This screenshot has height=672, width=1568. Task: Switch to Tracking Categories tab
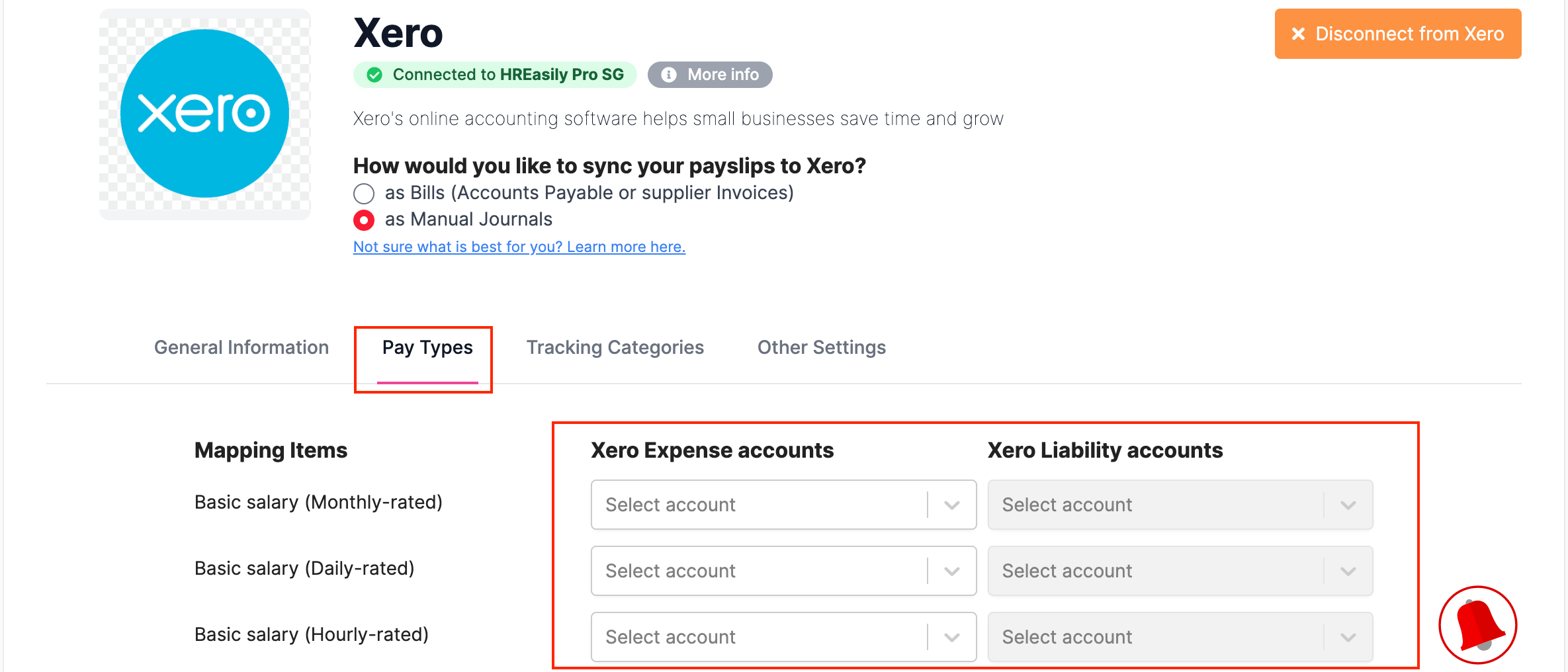(x=615, y=347)
